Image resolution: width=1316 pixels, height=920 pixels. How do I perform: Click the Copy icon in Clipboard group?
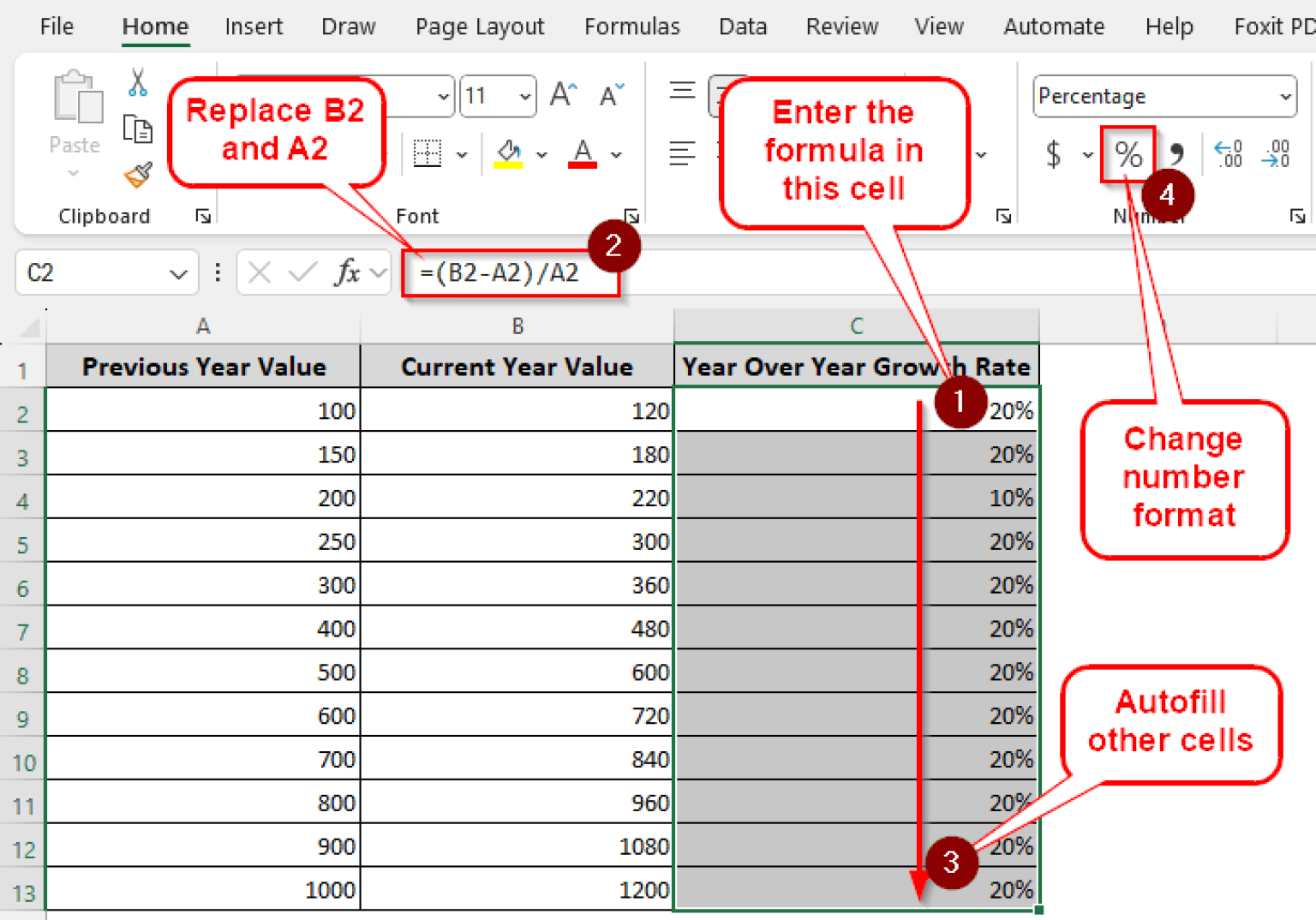tap(136, 128)
